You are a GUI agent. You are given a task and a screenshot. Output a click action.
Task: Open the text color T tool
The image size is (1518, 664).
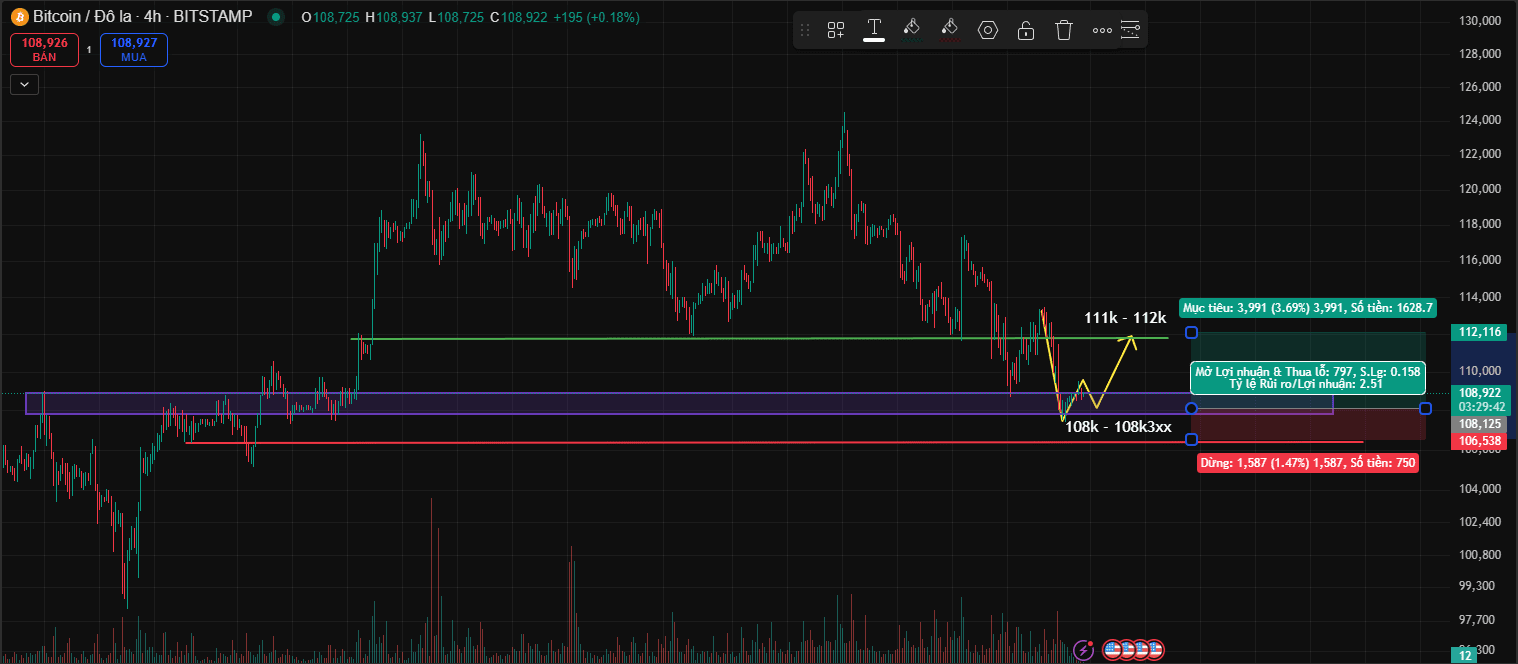[874, 29]
